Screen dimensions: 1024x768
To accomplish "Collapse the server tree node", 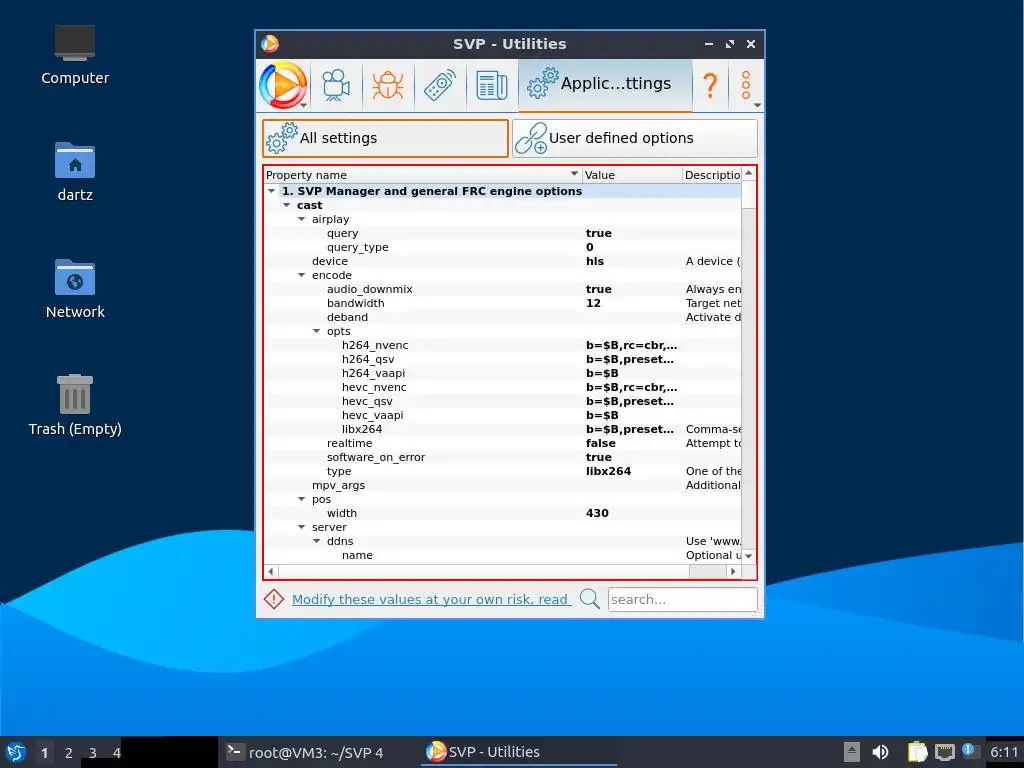I will [x=302, y=527].
